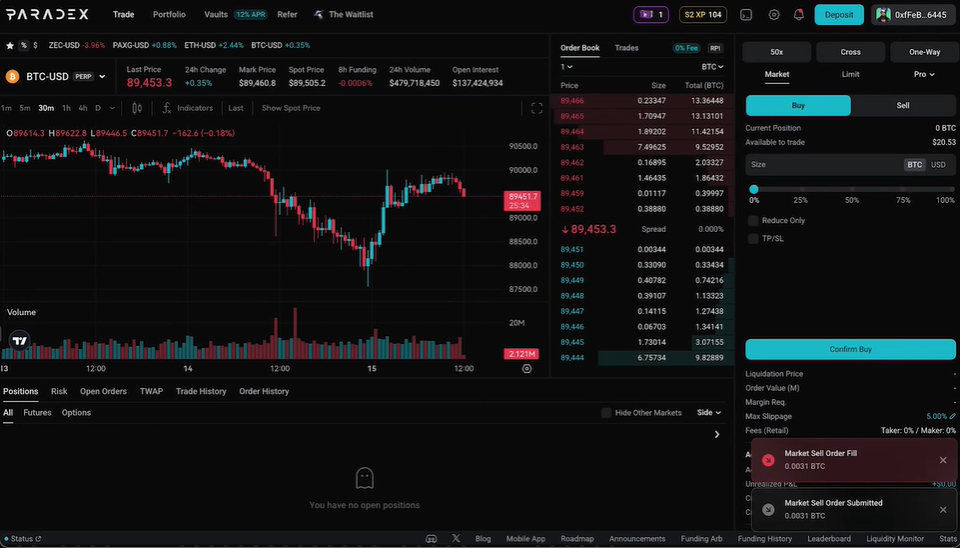
Task: Click the S2 XP 104 badge
Action: tap(703, 15)
